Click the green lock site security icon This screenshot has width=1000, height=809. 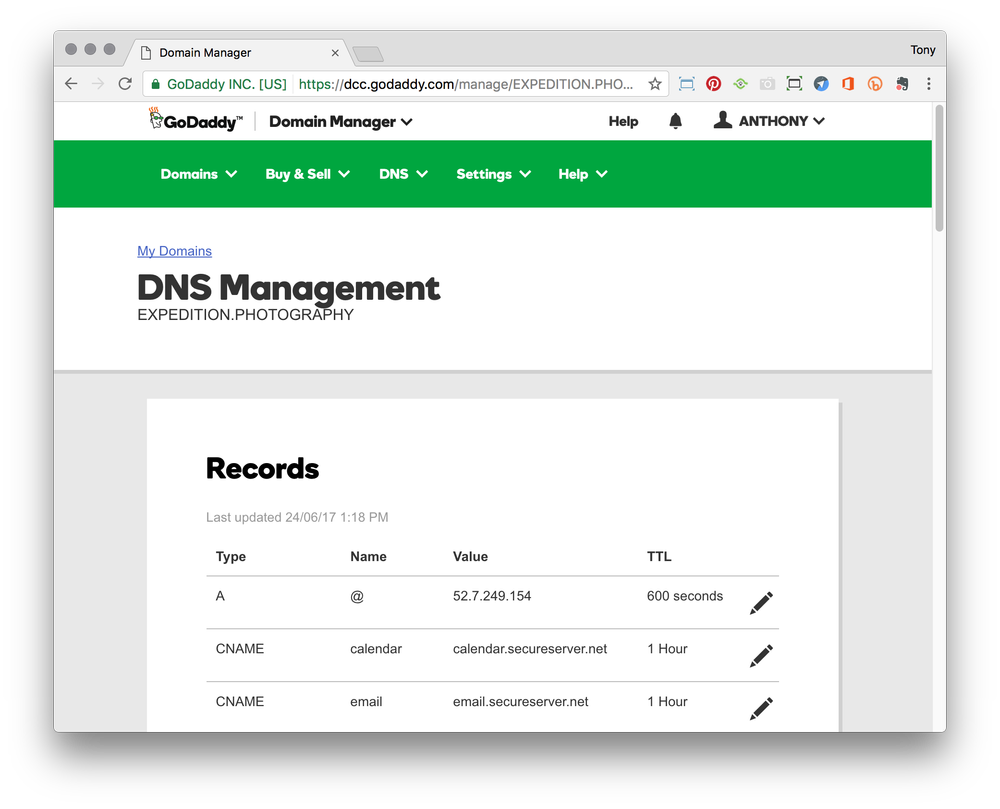coord(155,84)
